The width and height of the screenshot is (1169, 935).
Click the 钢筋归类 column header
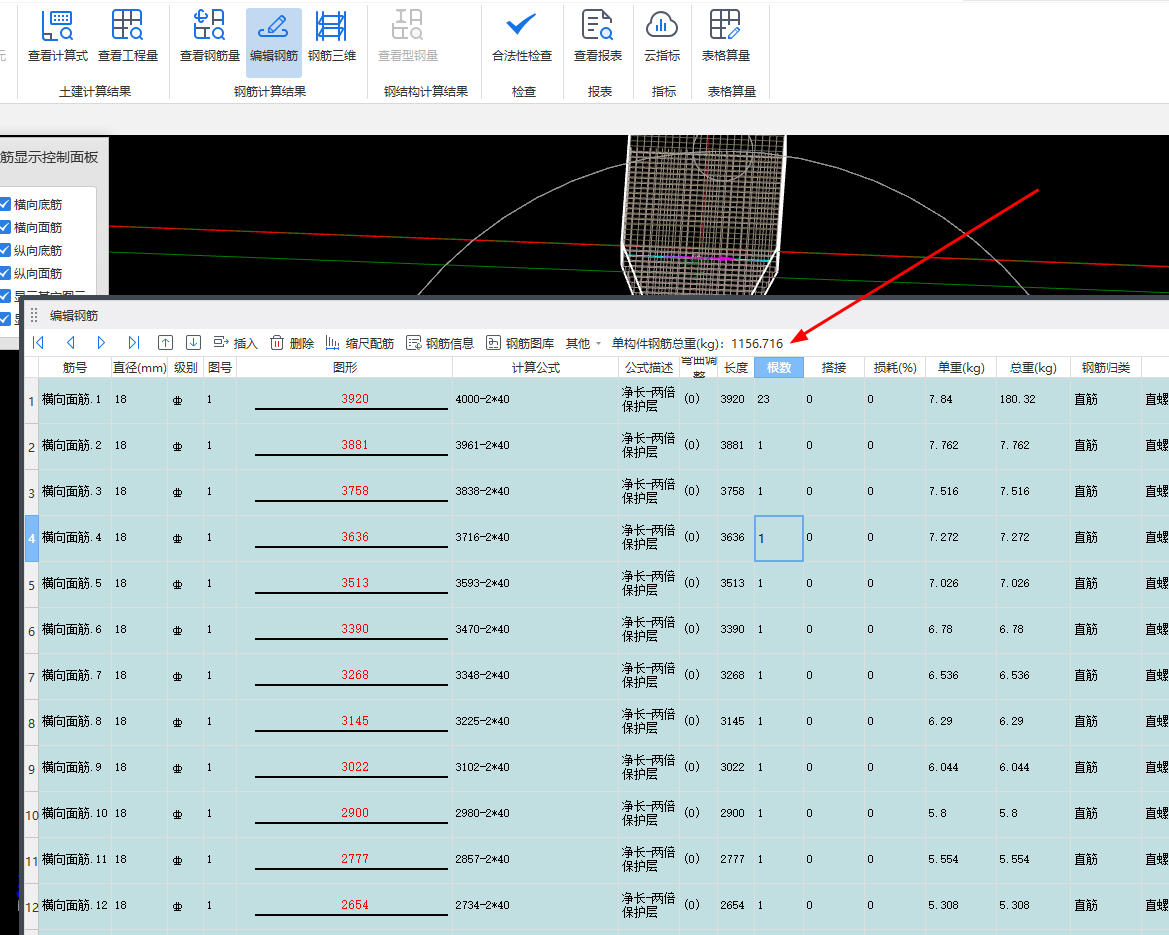[1106, 368]
